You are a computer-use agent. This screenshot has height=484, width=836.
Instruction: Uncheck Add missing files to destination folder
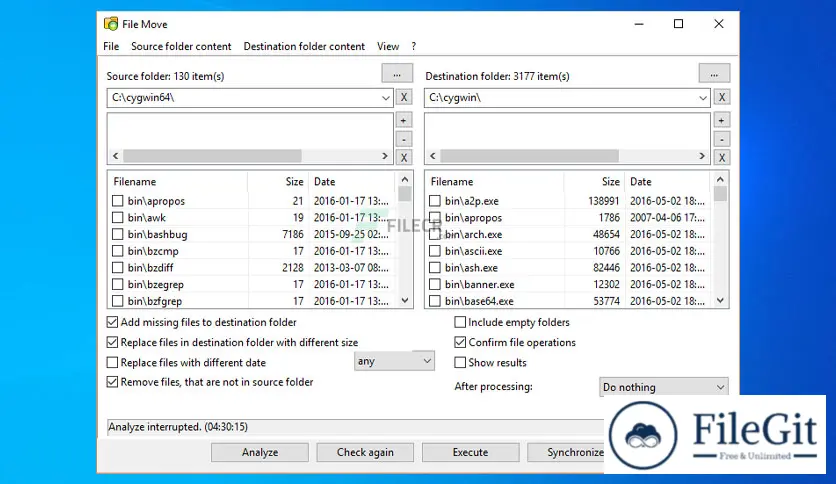pyautogui.click(x=113, y=323)
